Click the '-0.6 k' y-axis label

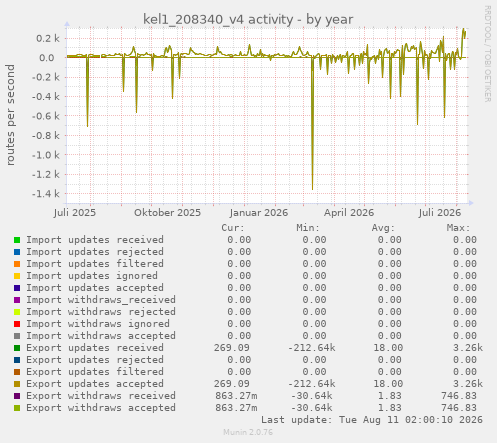46,116
